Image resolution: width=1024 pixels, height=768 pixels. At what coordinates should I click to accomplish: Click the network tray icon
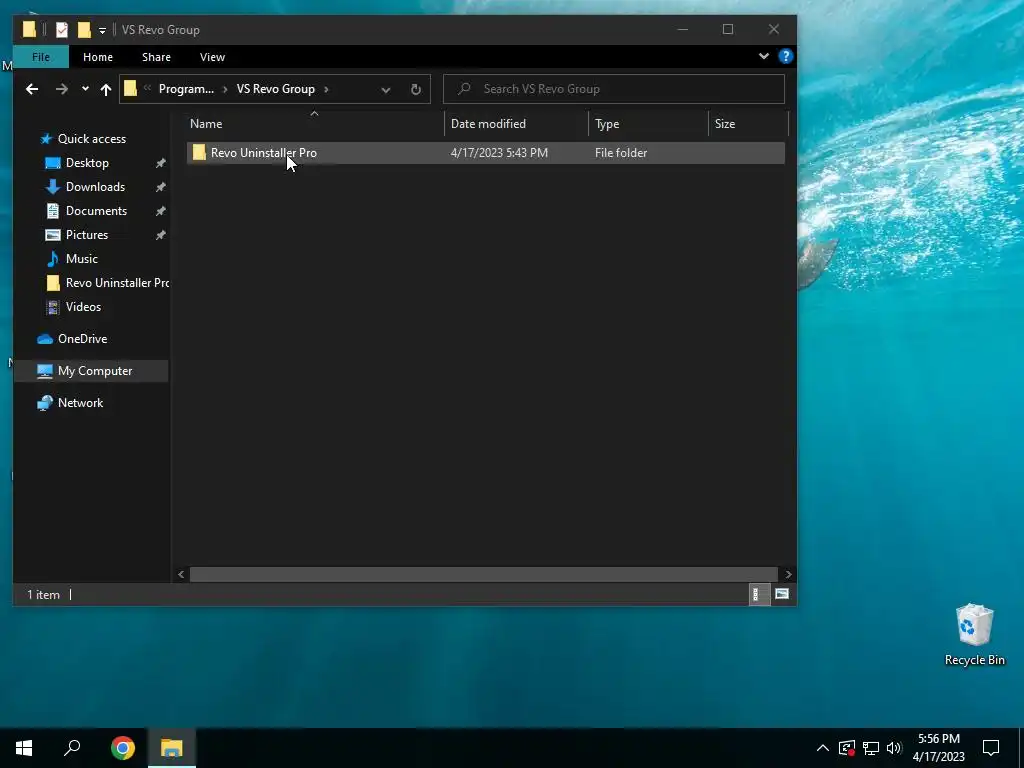871,748
